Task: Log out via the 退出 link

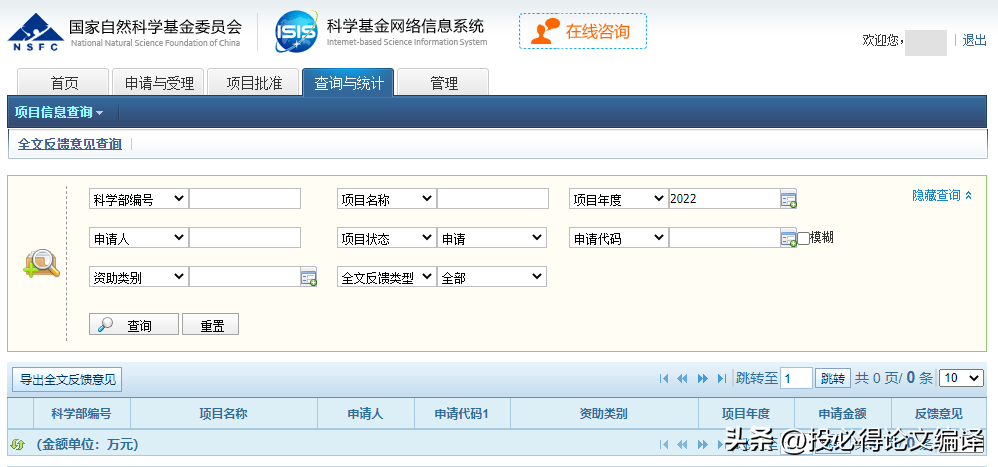Action: coord(974,40)
